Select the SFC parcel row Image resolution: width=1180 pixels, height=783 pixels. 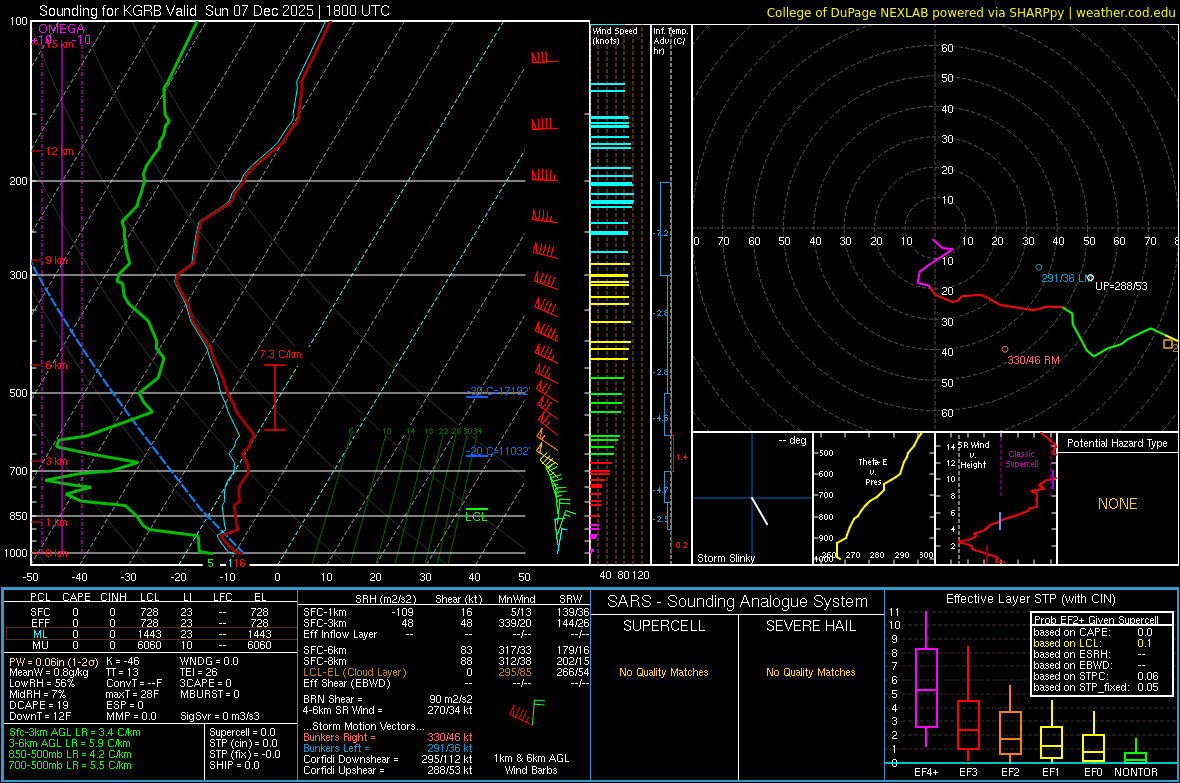coord(150,612)
